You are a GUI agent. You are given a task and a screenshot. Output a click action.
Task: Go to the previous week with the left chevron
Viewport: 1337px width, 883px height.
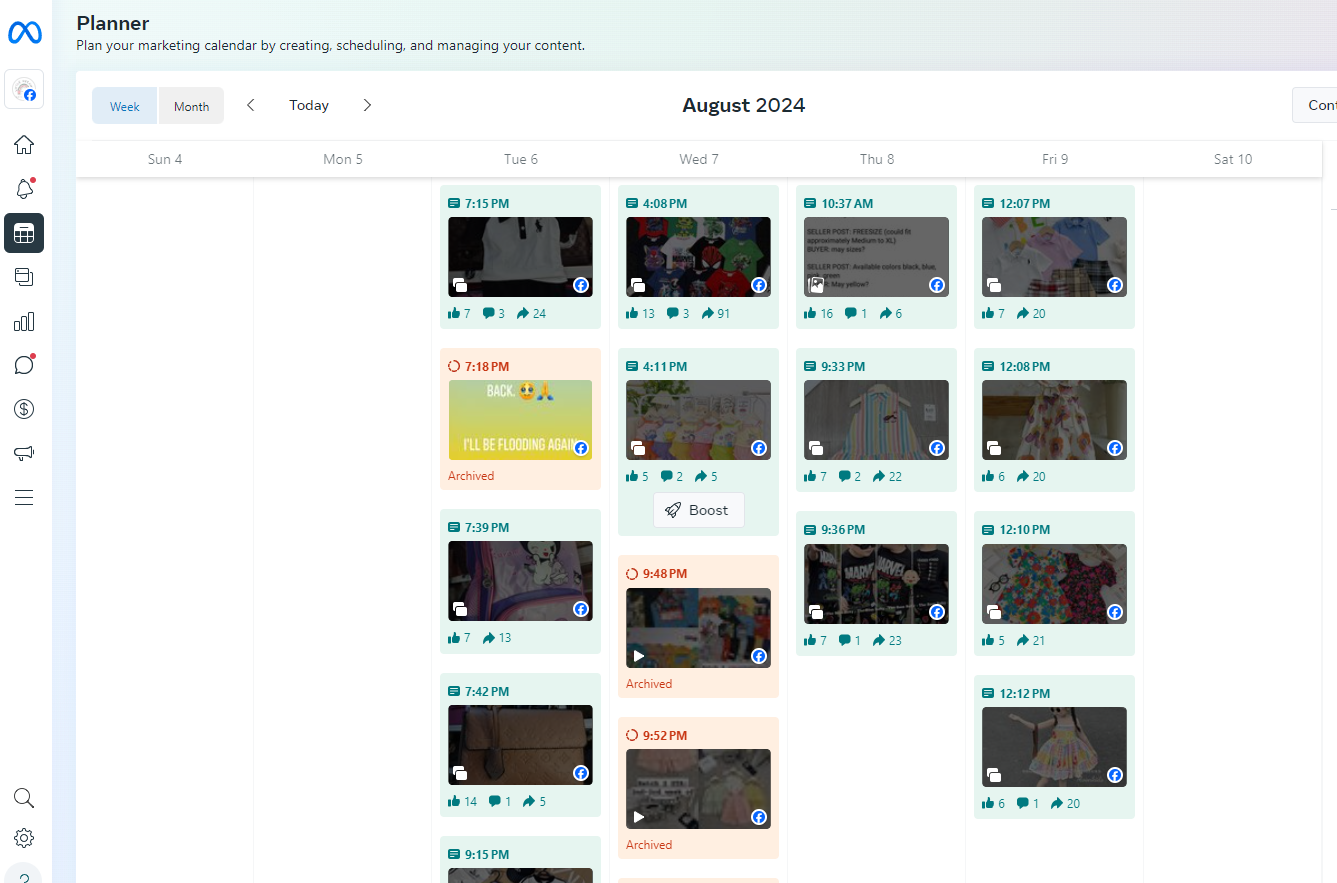251,105
